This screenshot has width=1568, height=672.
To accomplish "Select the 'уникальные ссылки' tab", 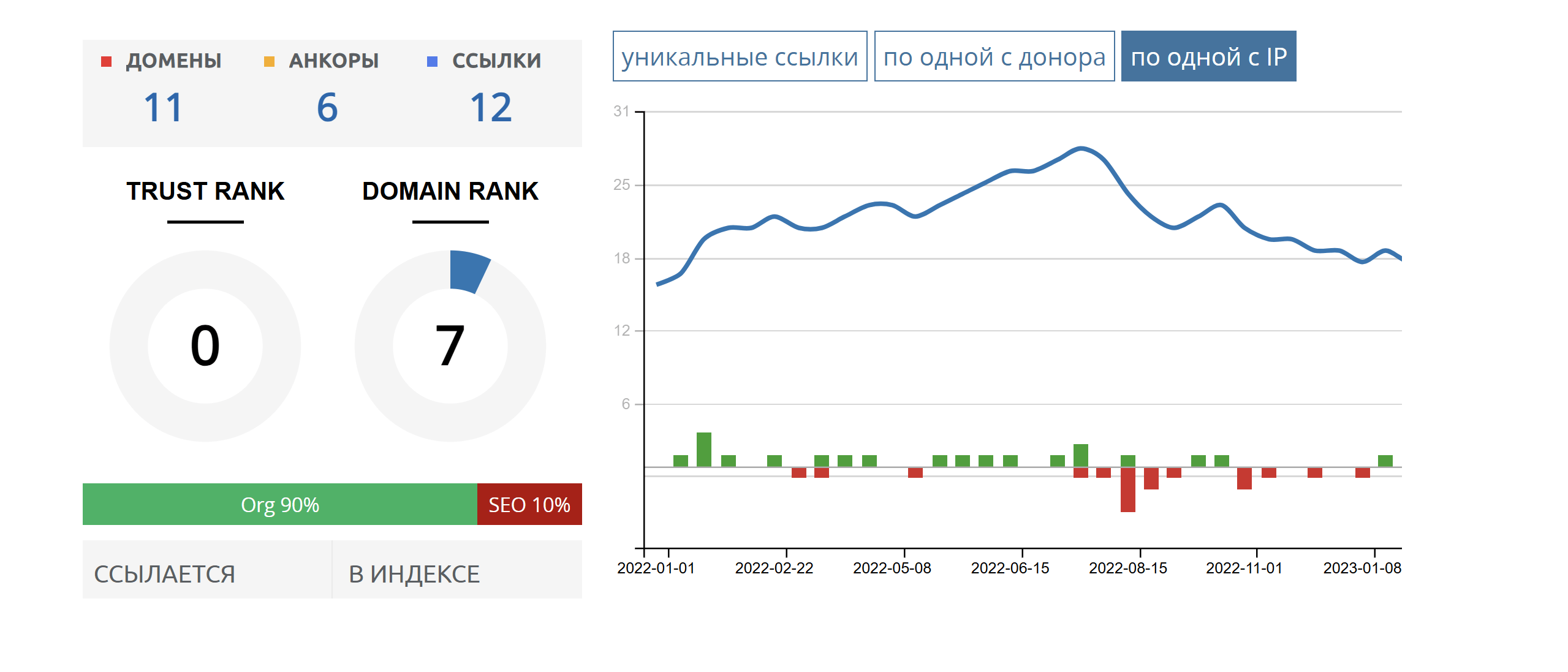I will 740,56.
